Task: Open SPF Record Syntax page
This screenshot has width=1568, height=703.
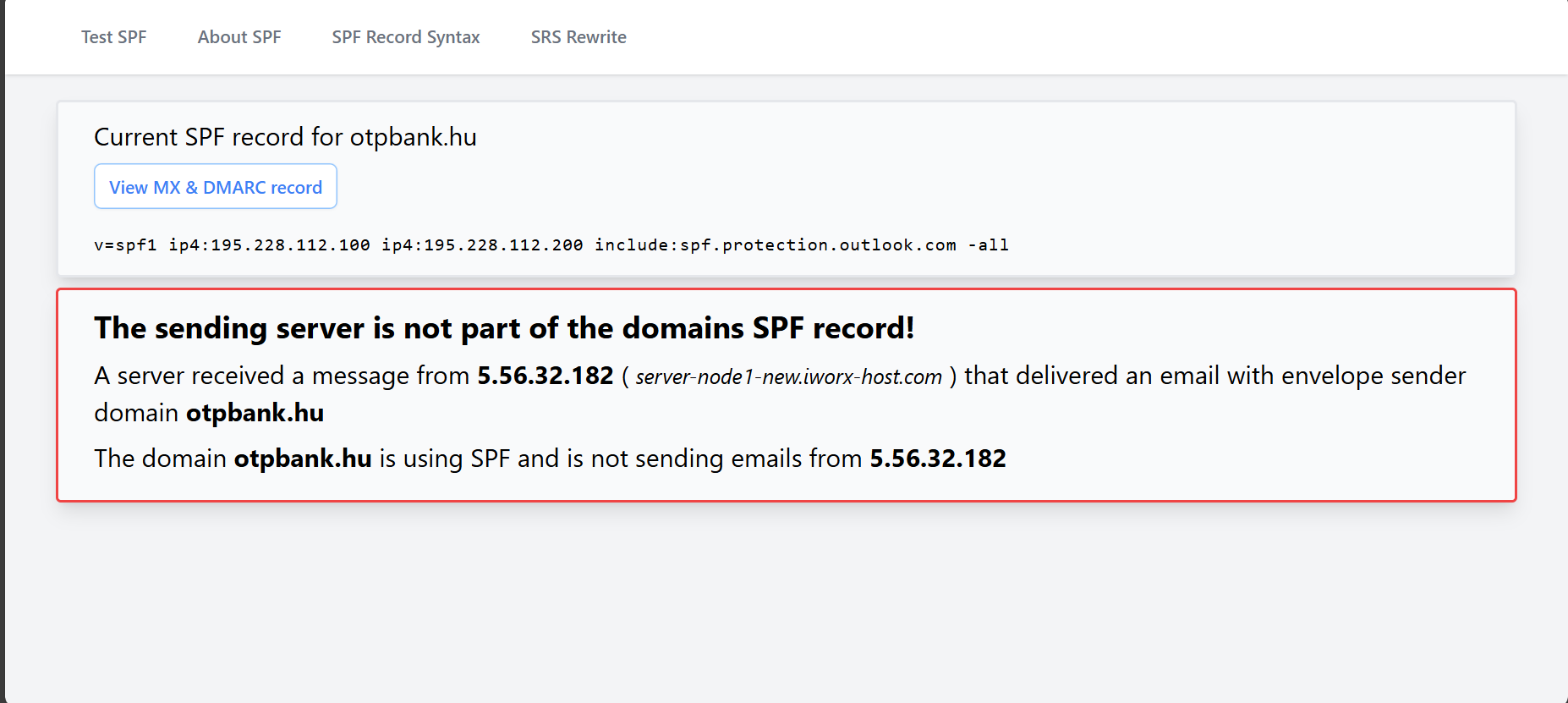Action: point(406,37)
